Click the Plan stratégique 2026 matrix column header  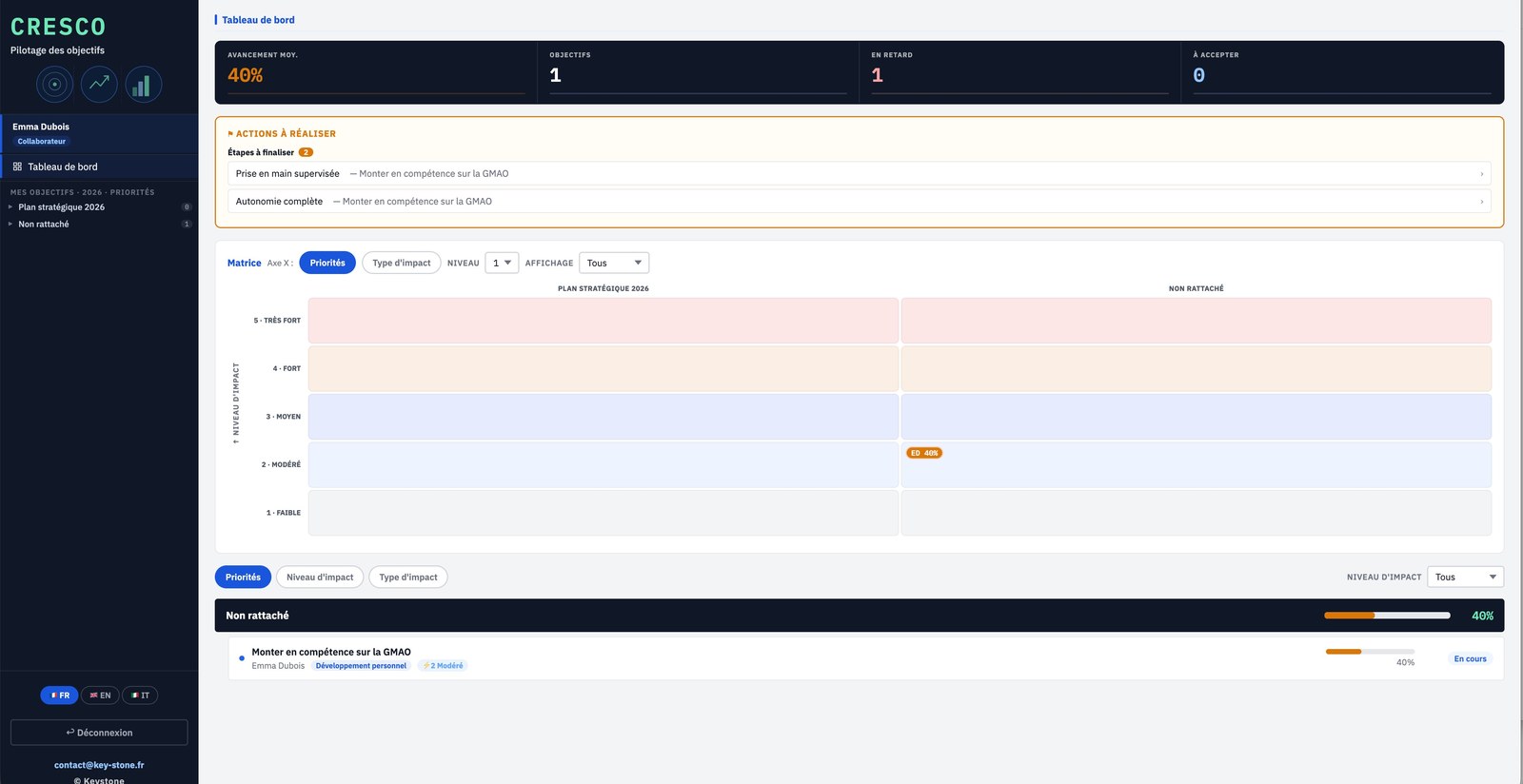[x=603, y=288]
